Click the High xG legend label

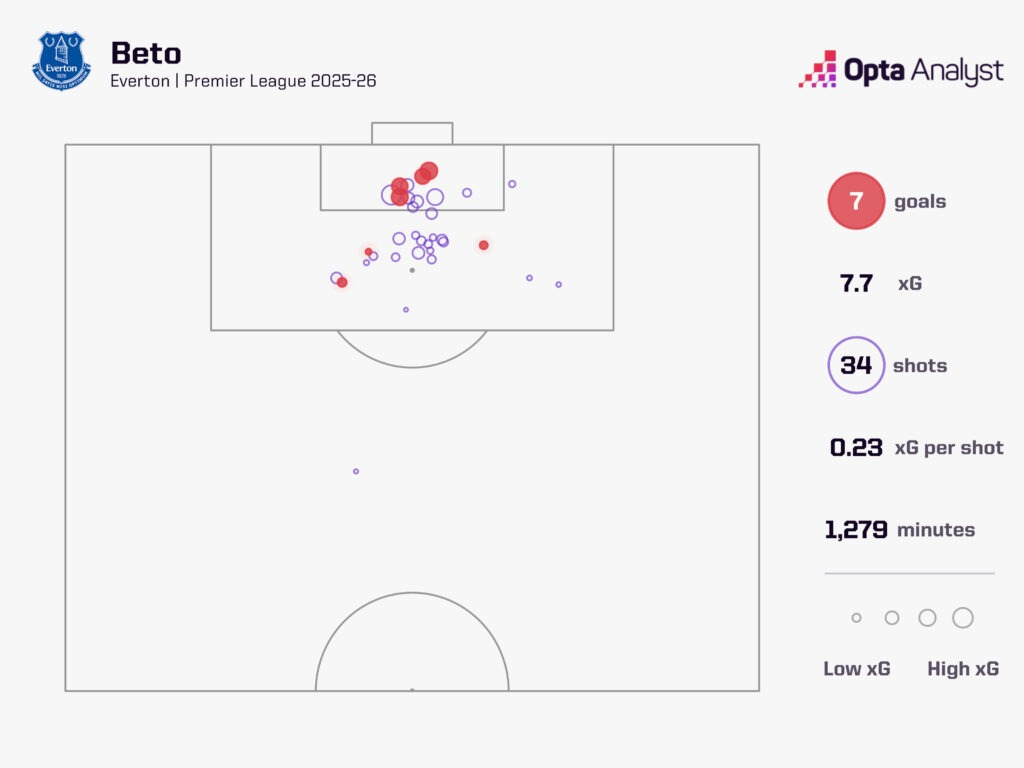(963, 669)
